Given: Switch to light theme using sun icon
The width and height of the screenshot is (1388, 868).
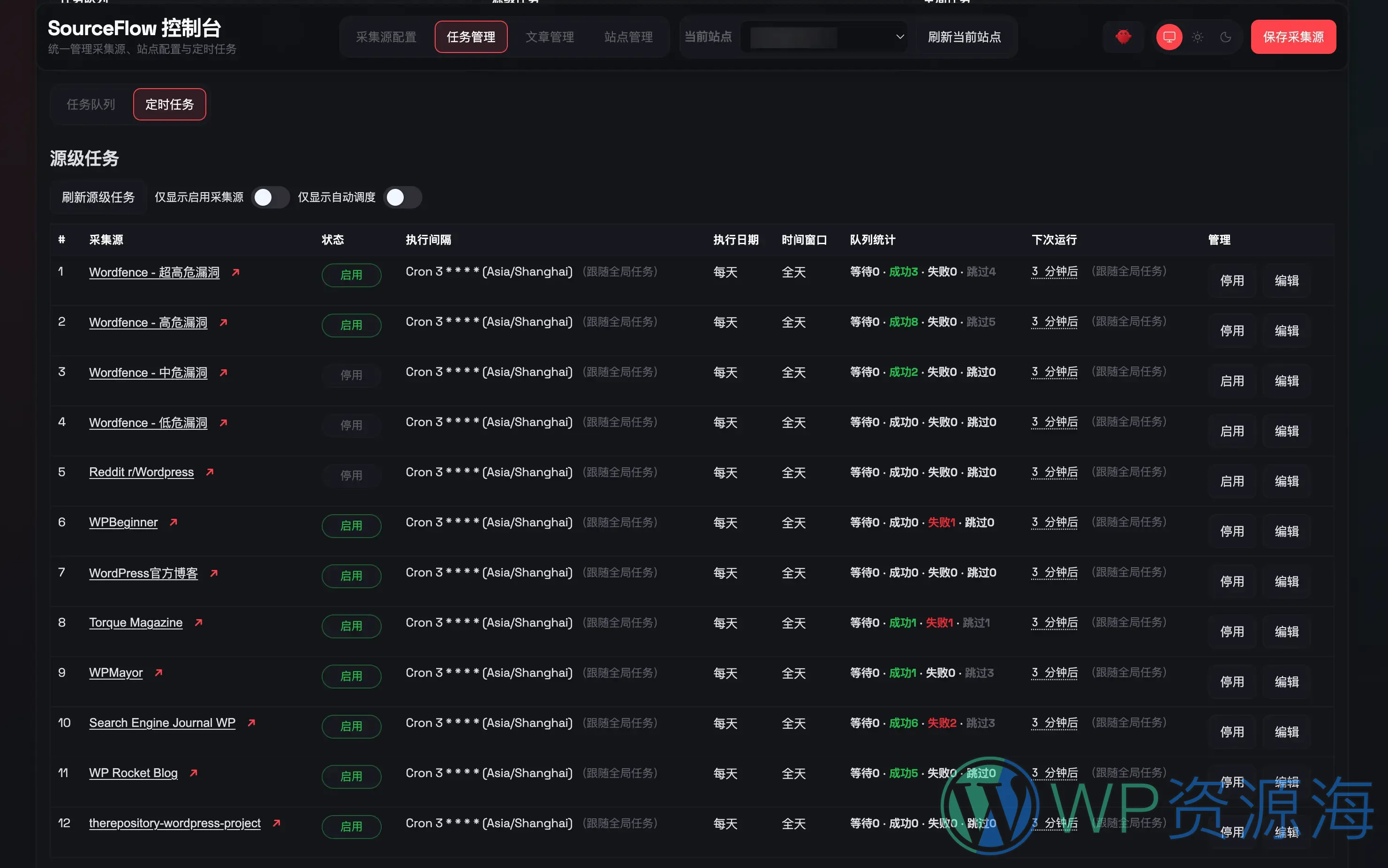Looking at the screenshot, I should (x=1197, y=36).
